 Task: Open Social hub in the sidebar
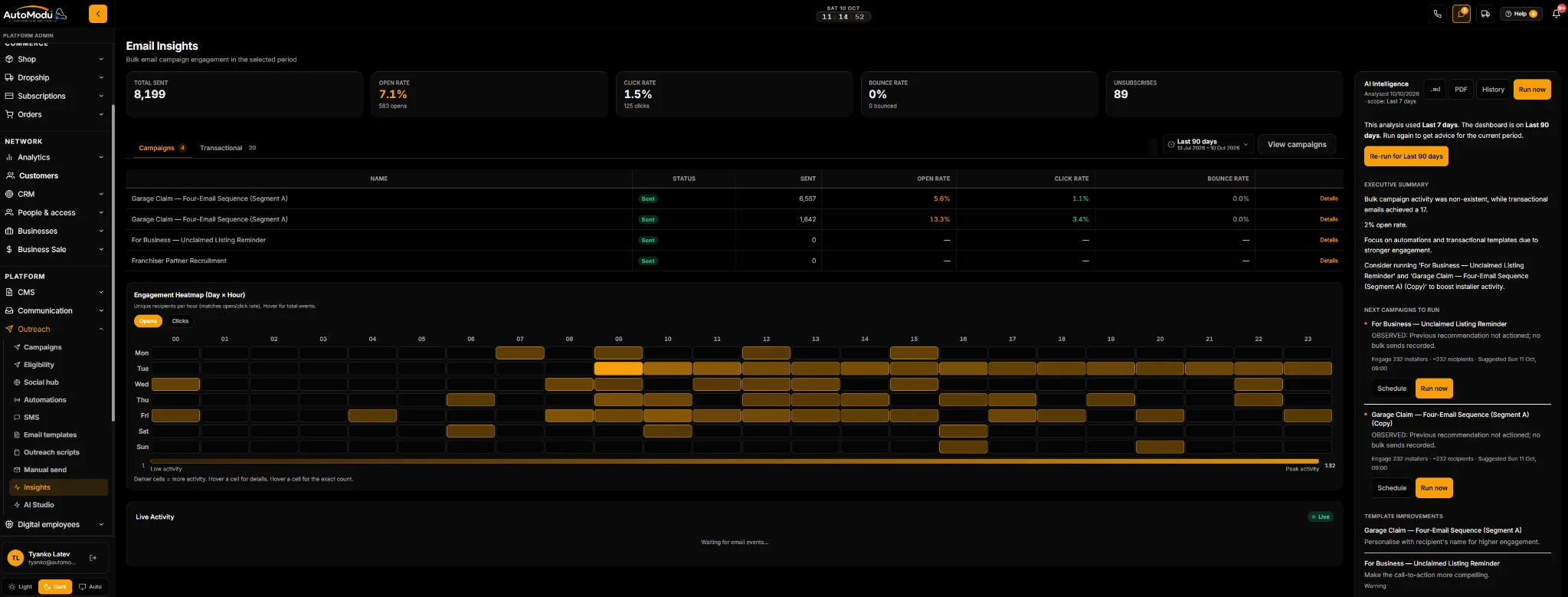pos(41,382)
